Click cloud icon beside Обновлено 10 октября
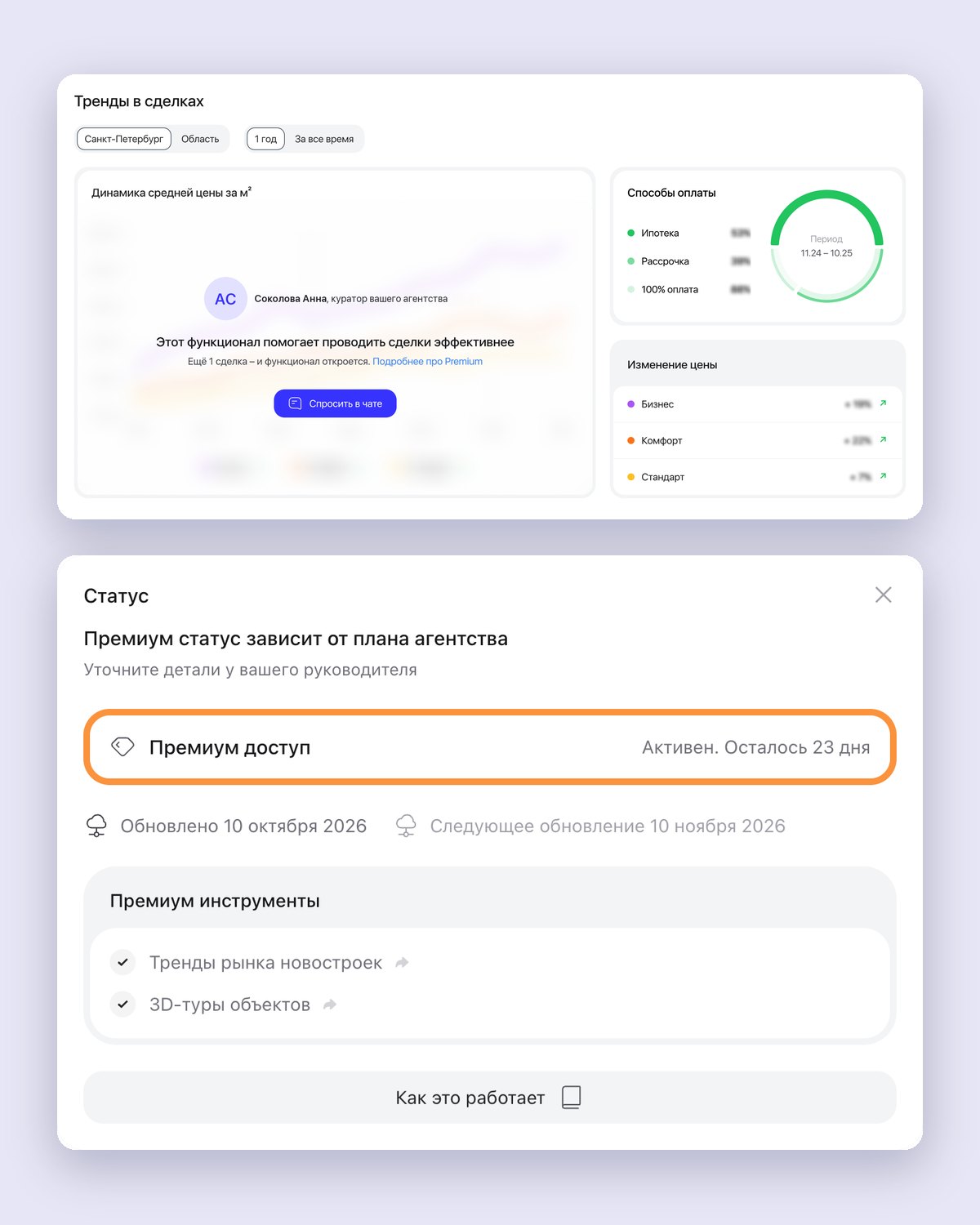 point(96,826)
